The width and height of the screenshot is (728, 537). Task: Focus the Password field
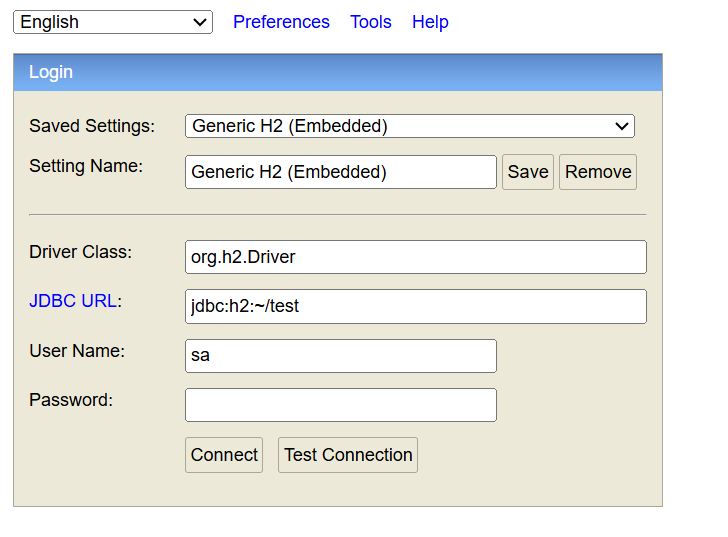click(341, 405)
